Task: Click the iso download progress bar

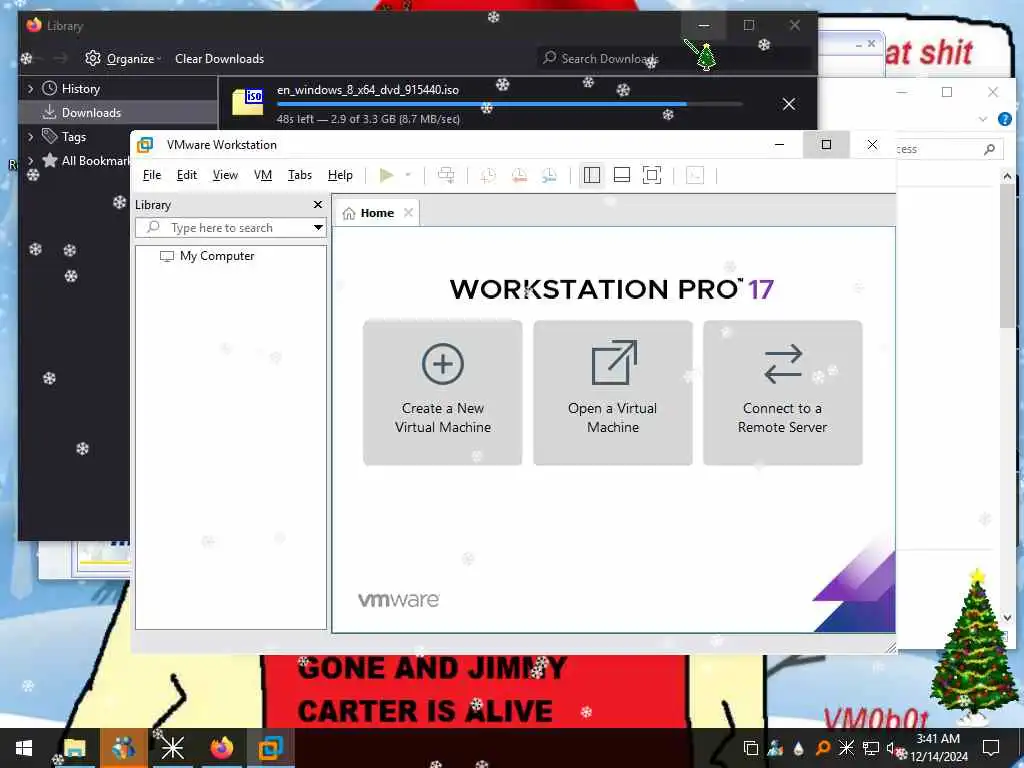Action: (509, 104)
